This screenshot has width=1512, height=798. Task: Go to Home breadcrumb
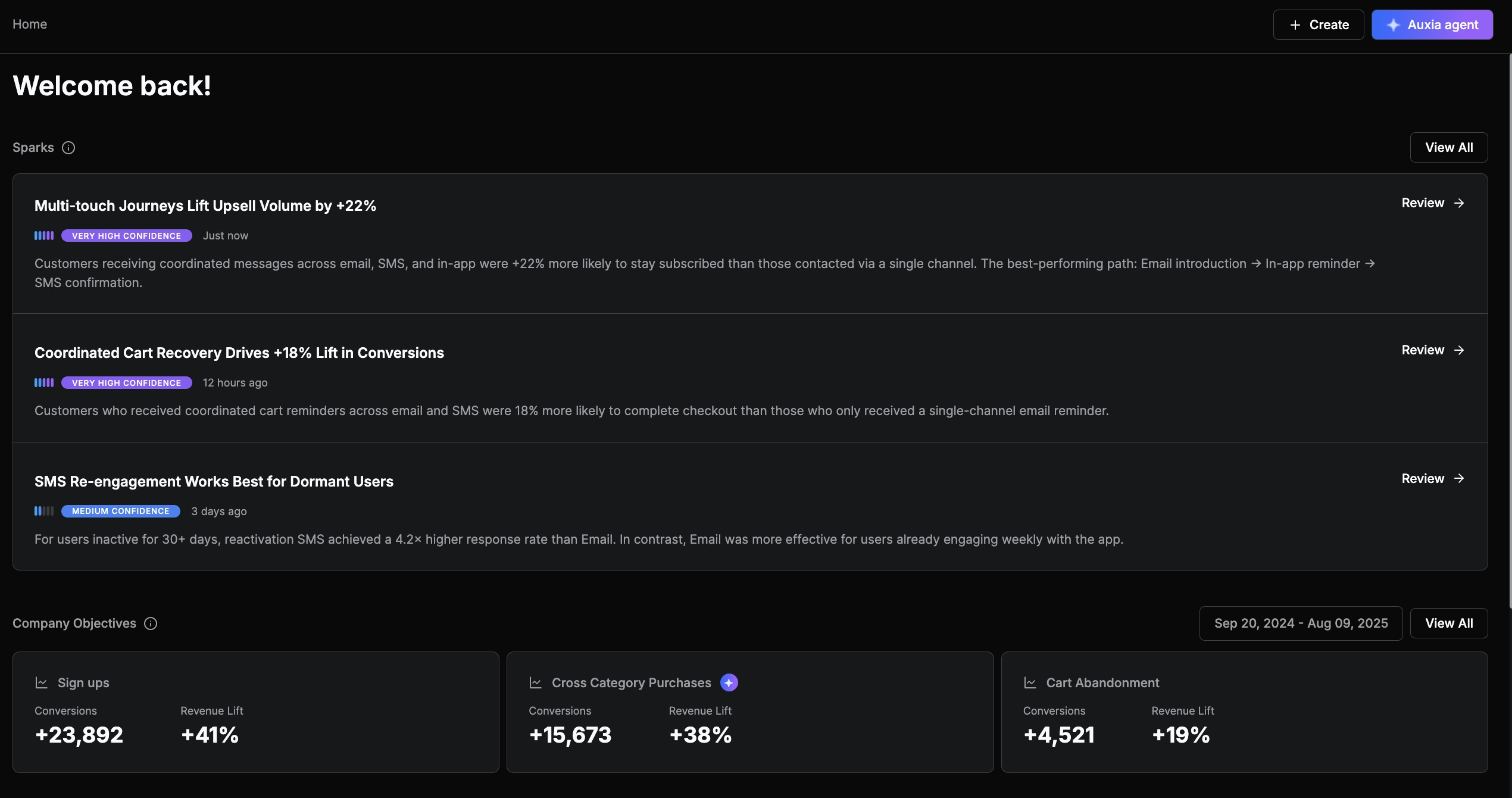click(x=30, y=24)
